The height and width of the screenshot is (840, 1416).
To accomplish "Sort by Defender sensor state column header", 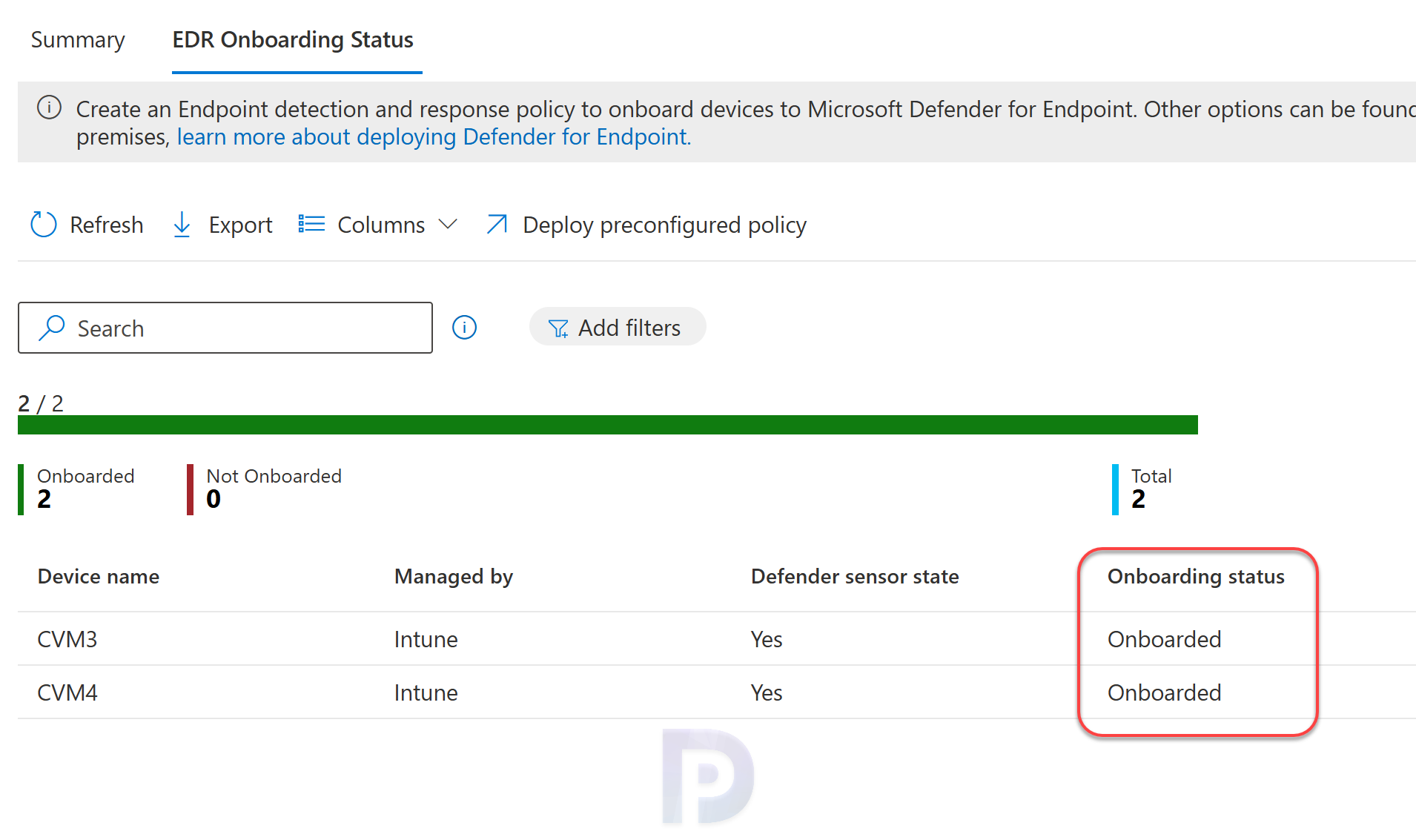I will point(855,577).
